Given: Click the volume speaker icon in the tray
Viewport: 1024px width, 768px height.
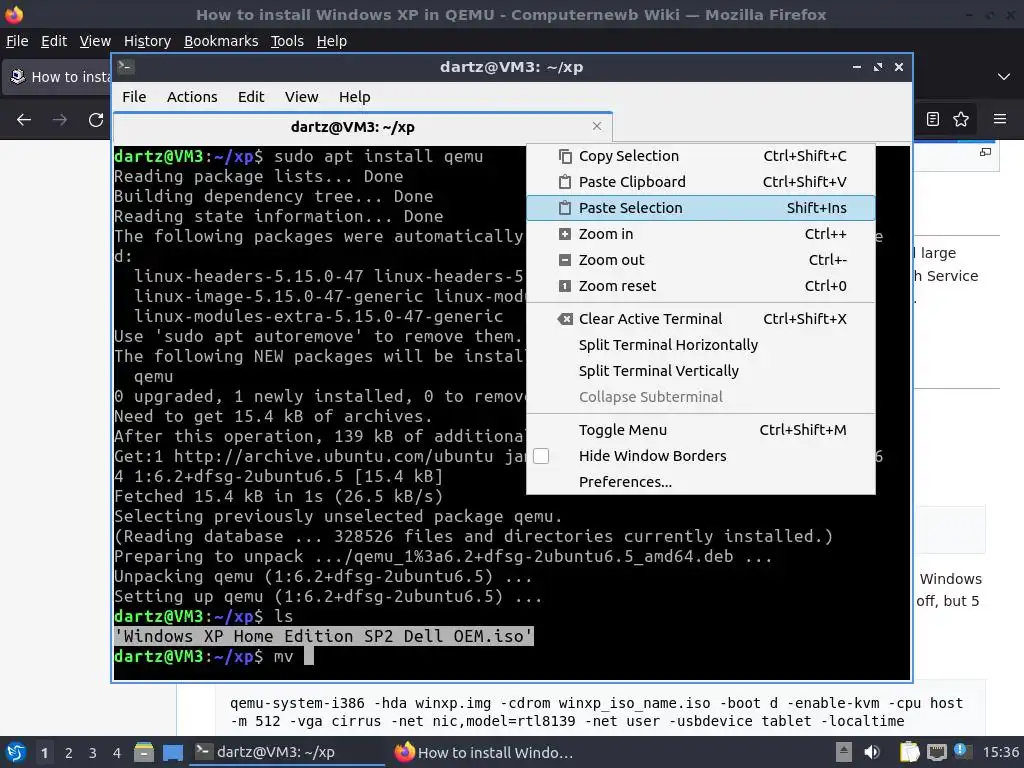Looking at the screenshot, I should tap(872, 752).
